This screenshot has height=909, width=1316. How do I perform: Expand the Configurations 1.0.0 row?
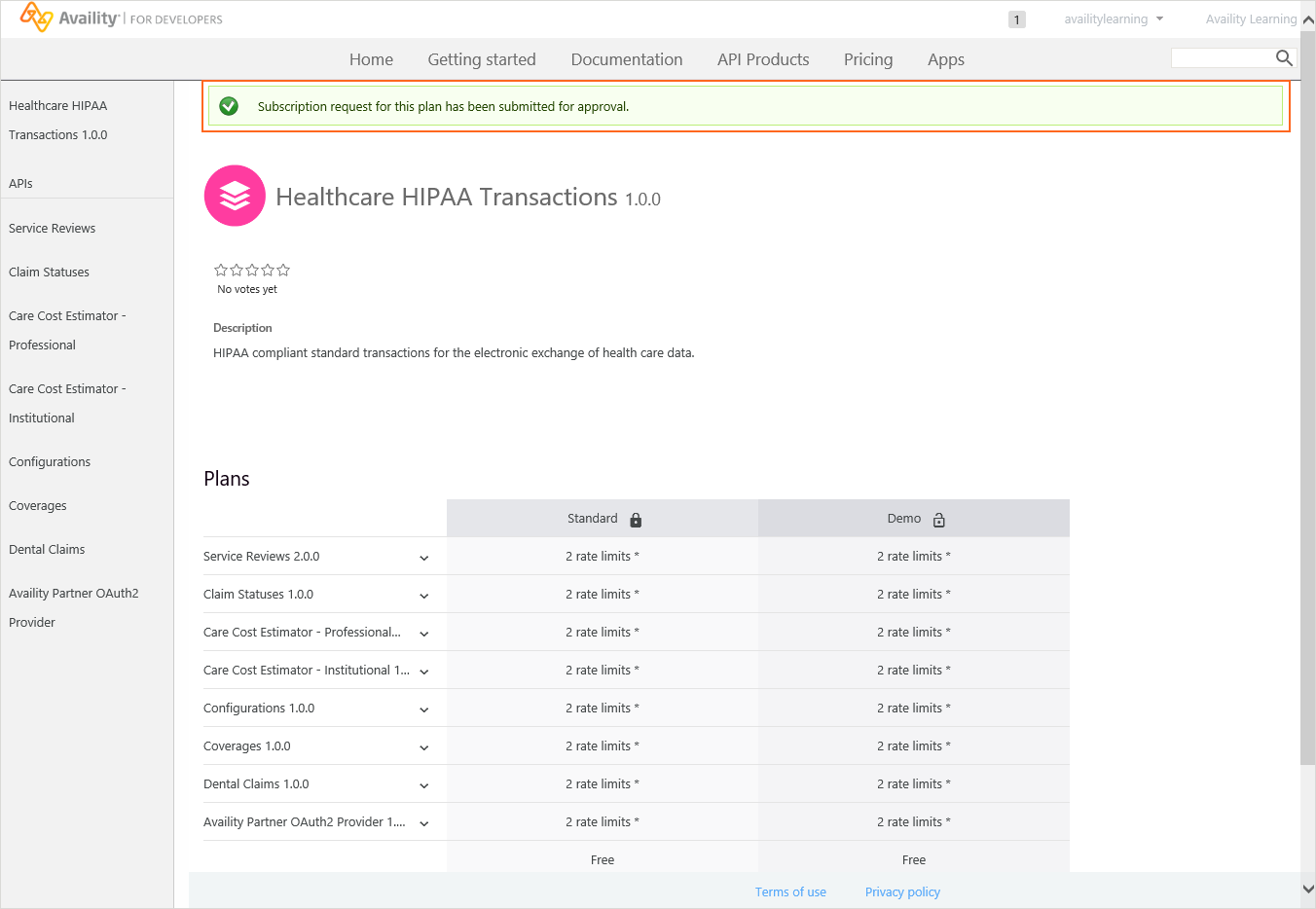(424, 709)
